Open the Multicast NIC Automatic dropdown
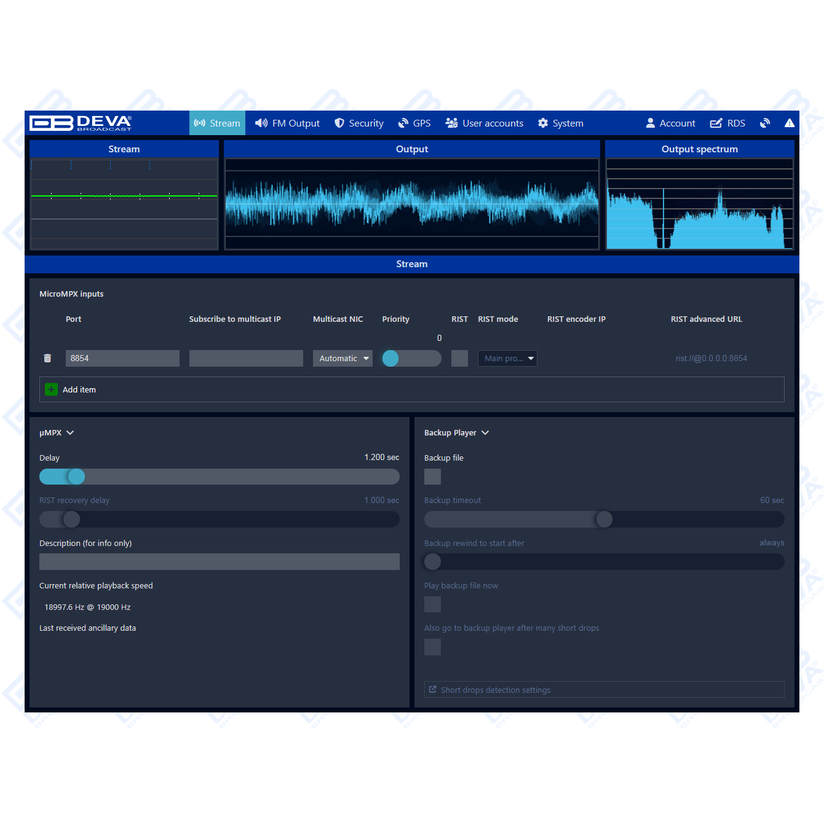This screenshot has width=824, height=824. point(343,358)
